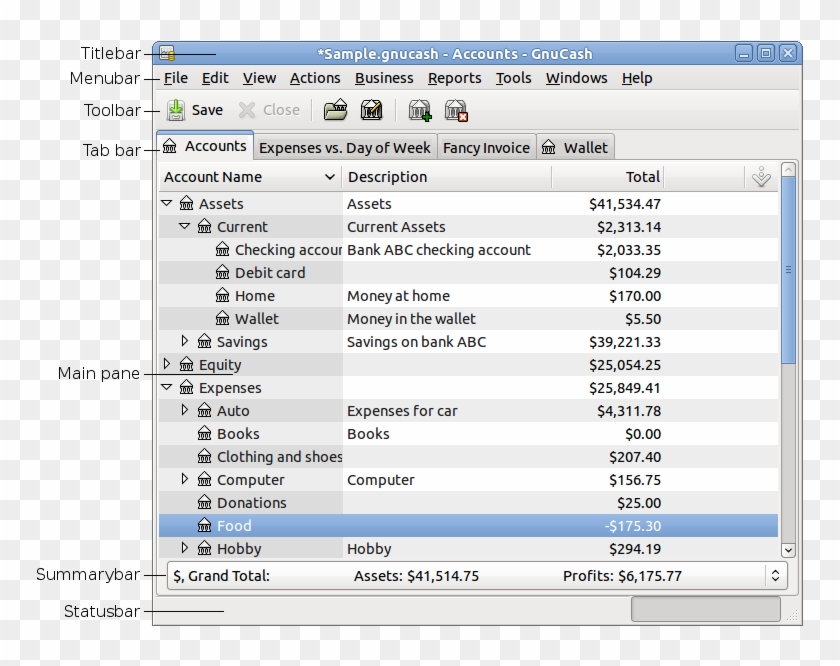This screenshot has height=666, width=840.
Task: Open the summary bar dropdown selector
Action: (x=774, y=575)
